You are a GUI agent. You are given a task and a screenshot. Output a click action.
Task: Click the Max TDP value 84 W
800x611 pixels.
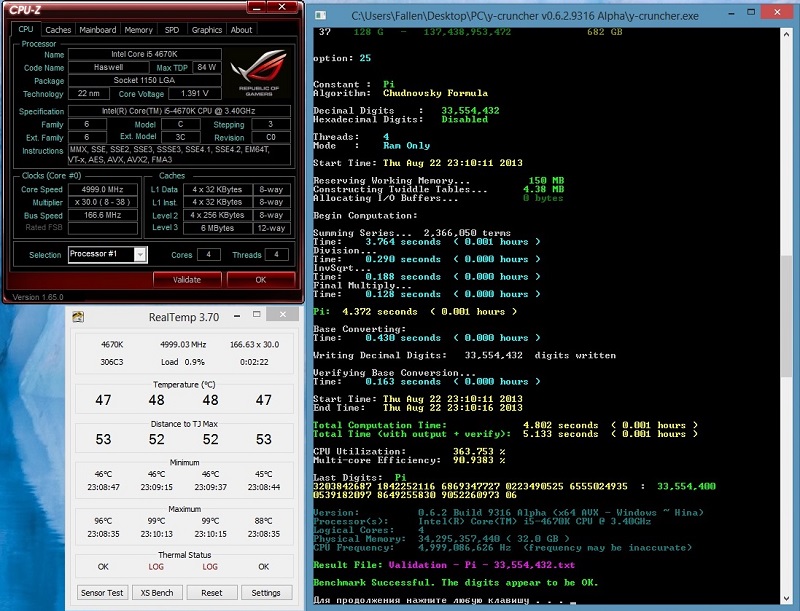(207, 67)
